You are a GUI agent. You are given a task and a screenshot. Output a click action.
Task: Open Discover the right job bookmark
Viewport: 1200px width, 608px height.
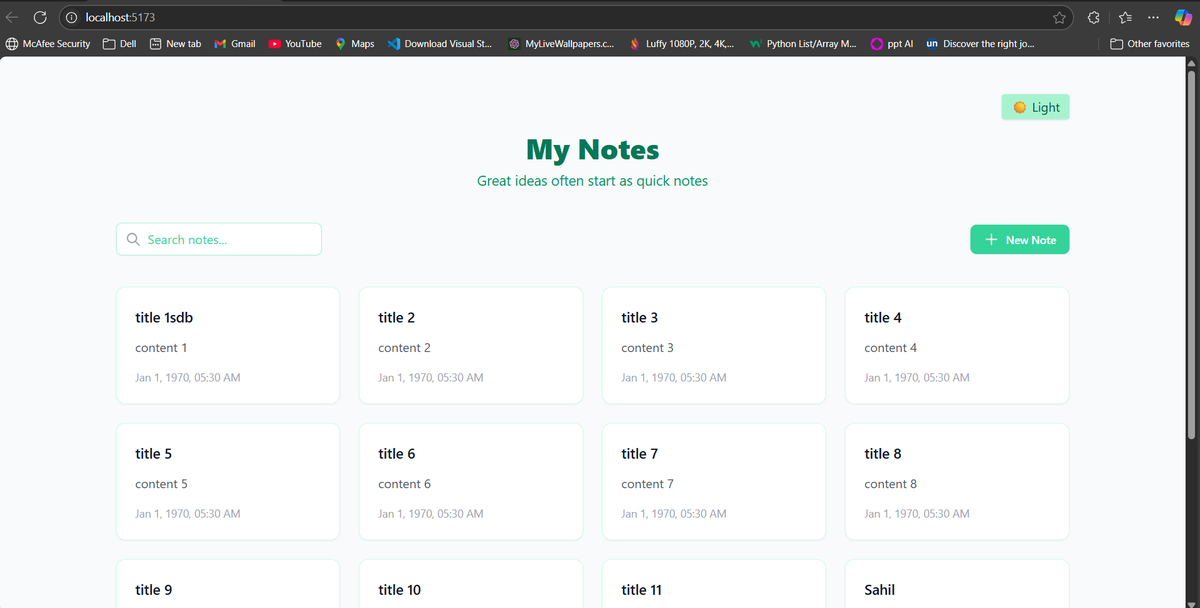981,44
